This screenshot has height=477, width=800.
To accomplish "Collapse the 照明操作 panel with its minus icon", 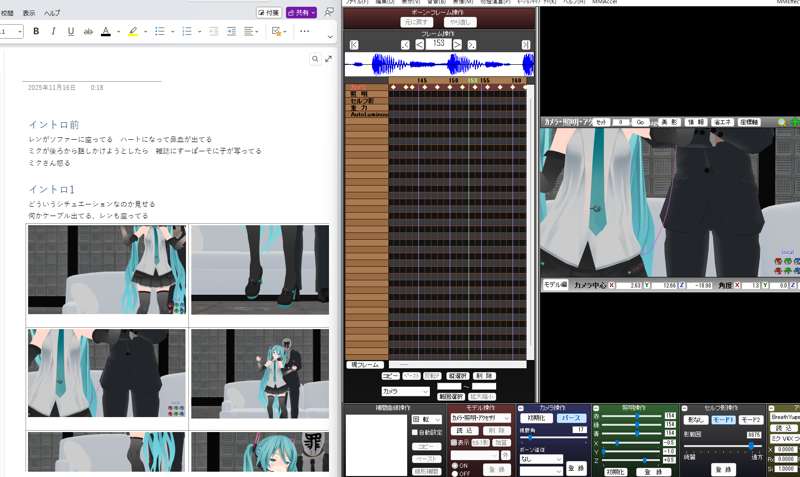I will pos(595,408).
